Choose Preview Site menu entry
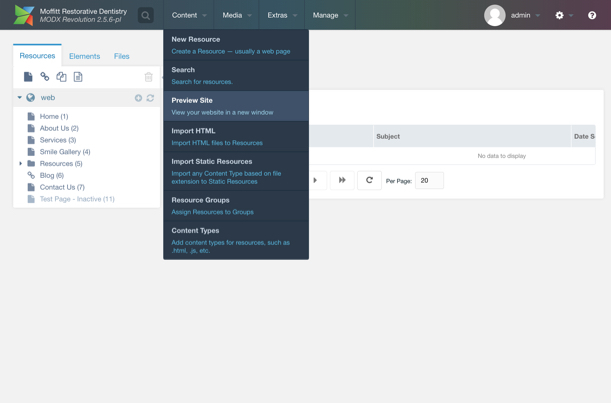 pos(236,106)
